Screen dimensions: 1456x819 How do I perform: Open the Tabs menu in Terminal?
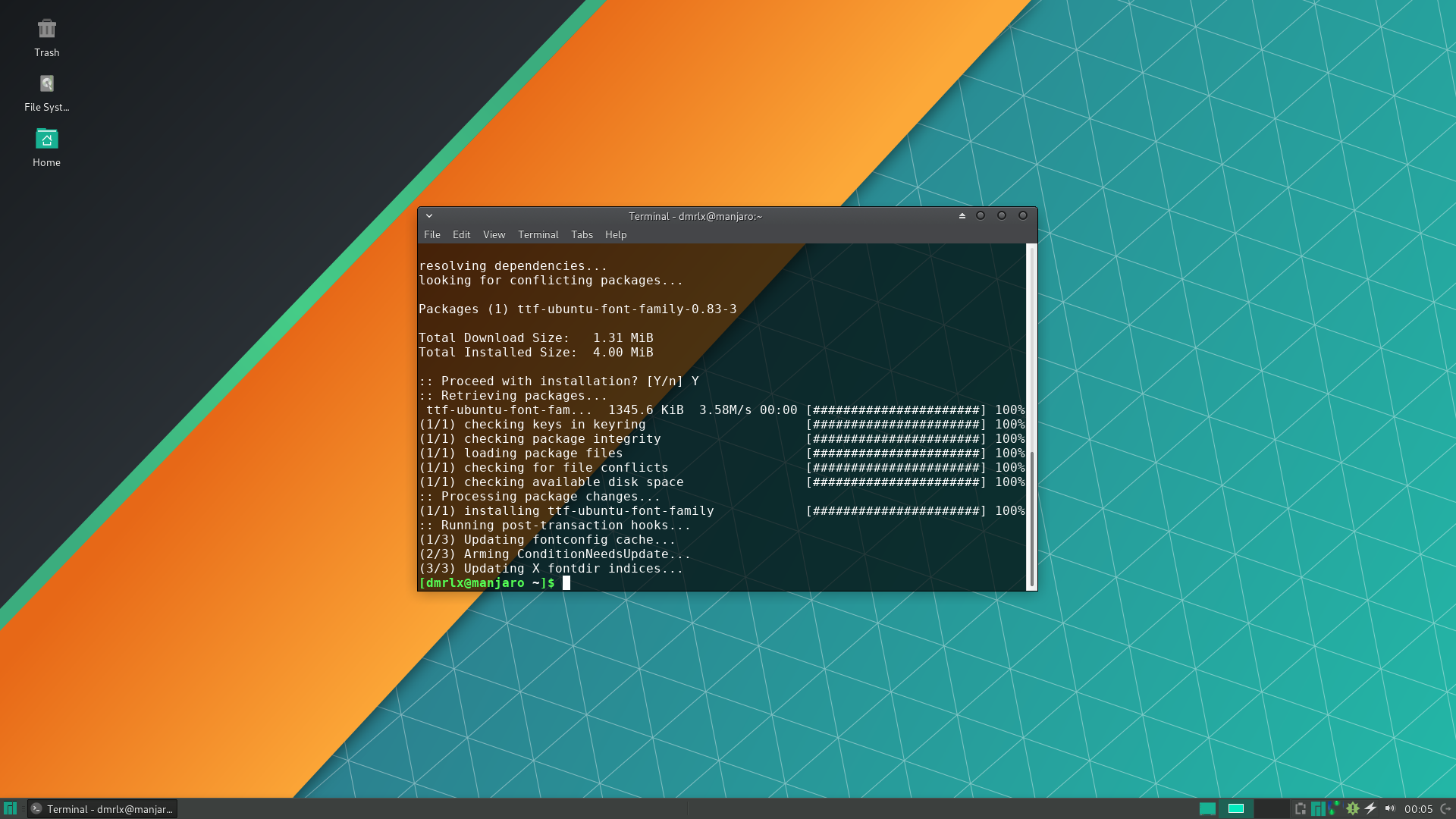coord(582,235)
